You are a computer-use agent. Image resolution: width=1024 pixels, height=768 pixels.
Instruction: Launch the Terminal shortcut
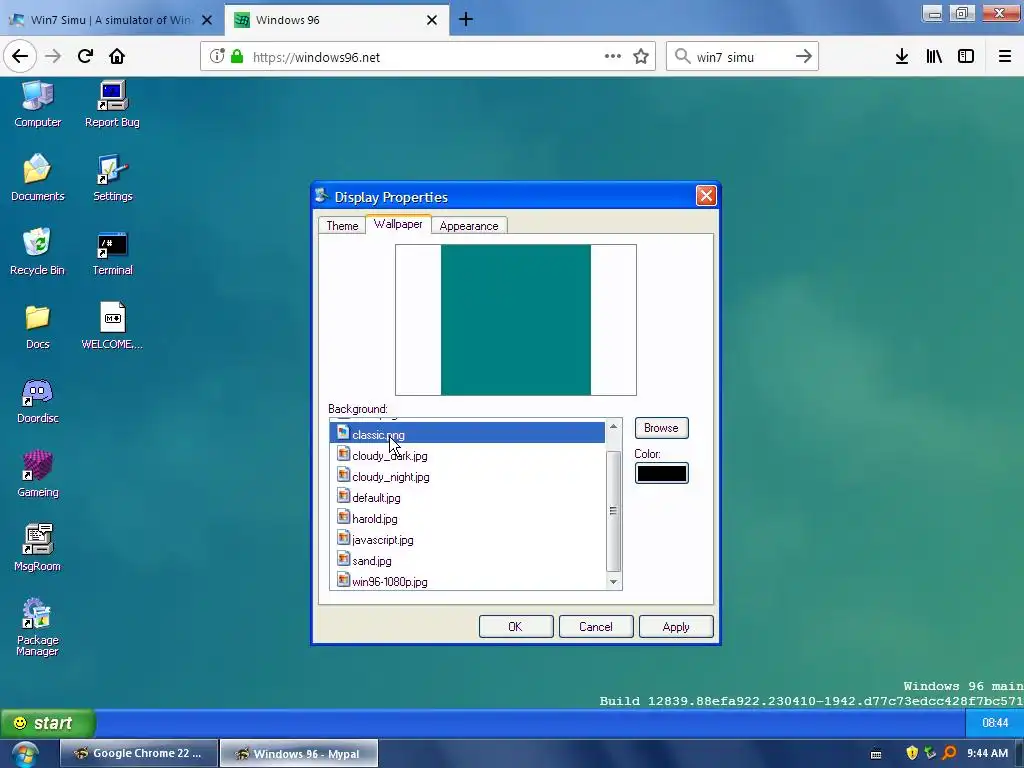[x=112, y=252]
